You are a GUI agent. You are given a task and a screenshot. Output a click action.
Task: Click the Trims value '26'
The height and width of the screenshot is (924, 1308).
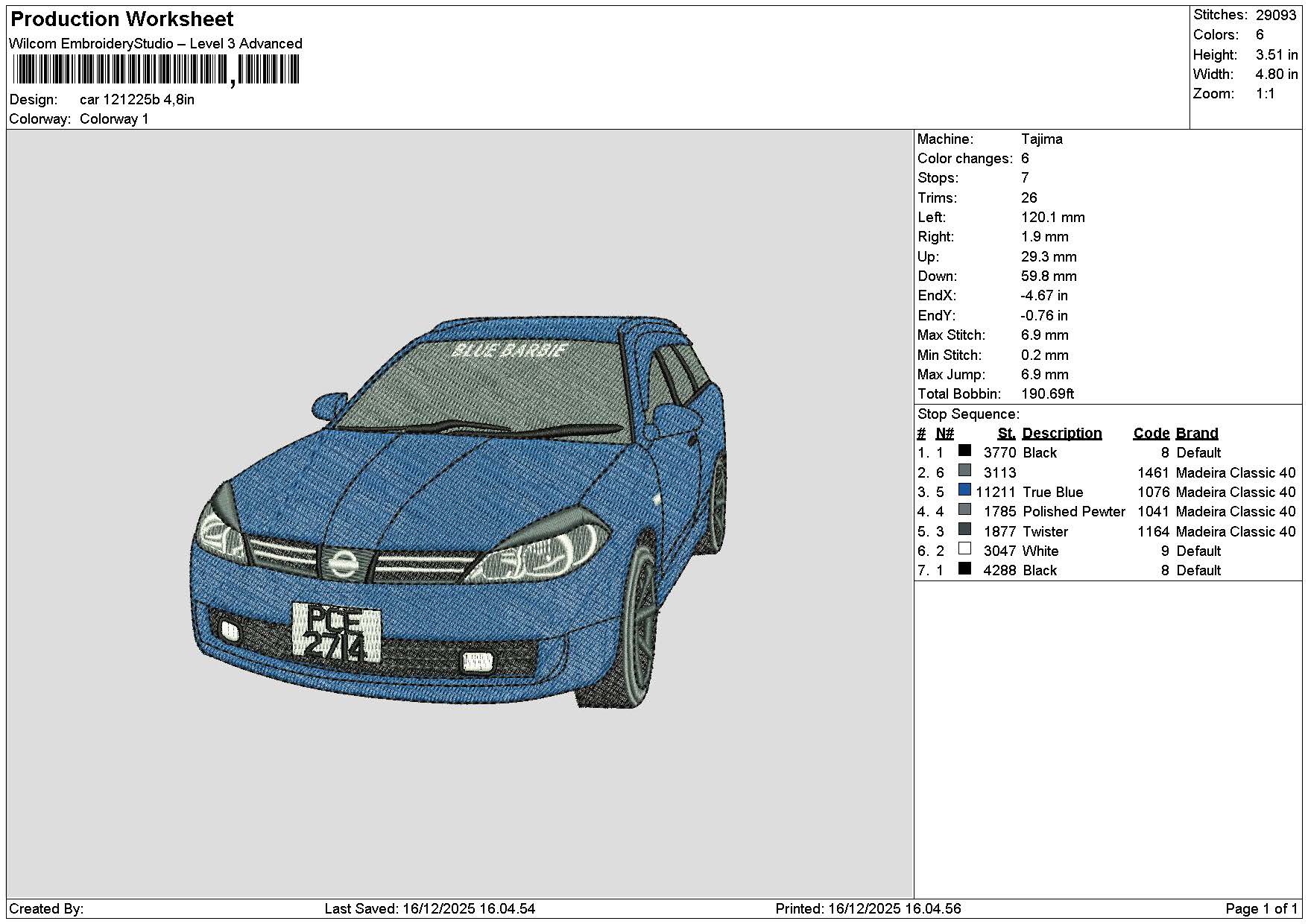(1029, 197)
